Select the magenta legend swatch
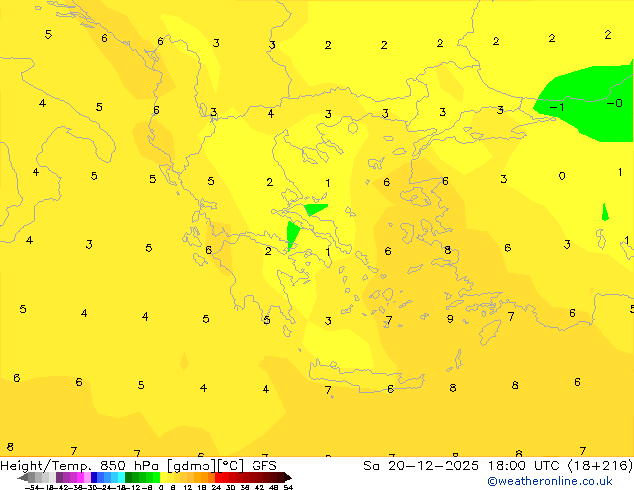Image resolution: width=634 pixels, height=490 pixels. tap(80, 477)
